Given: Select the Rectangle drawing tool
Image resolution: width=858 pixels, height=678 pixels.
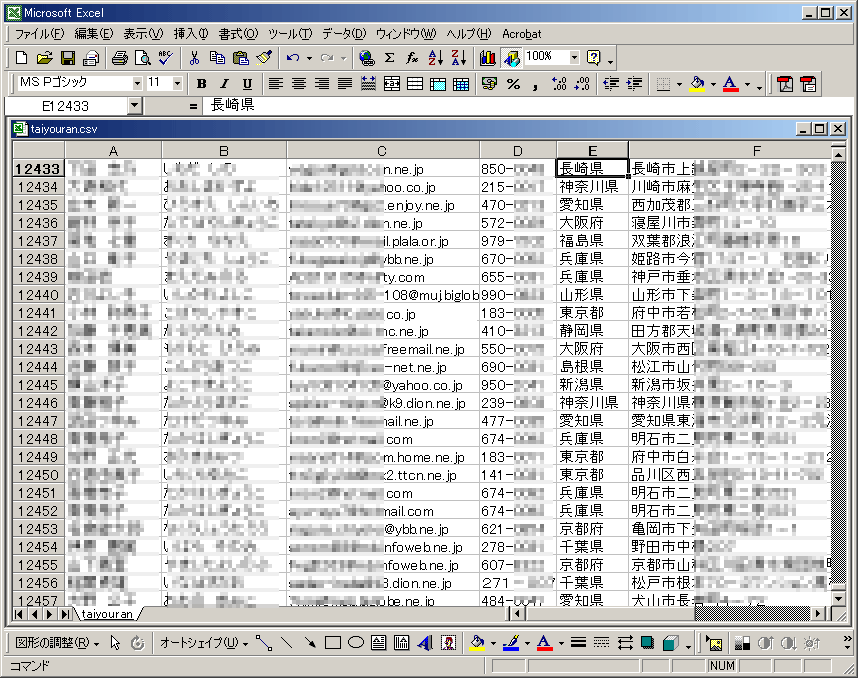Looking at the screenshot, I should [x=333, y=642].
